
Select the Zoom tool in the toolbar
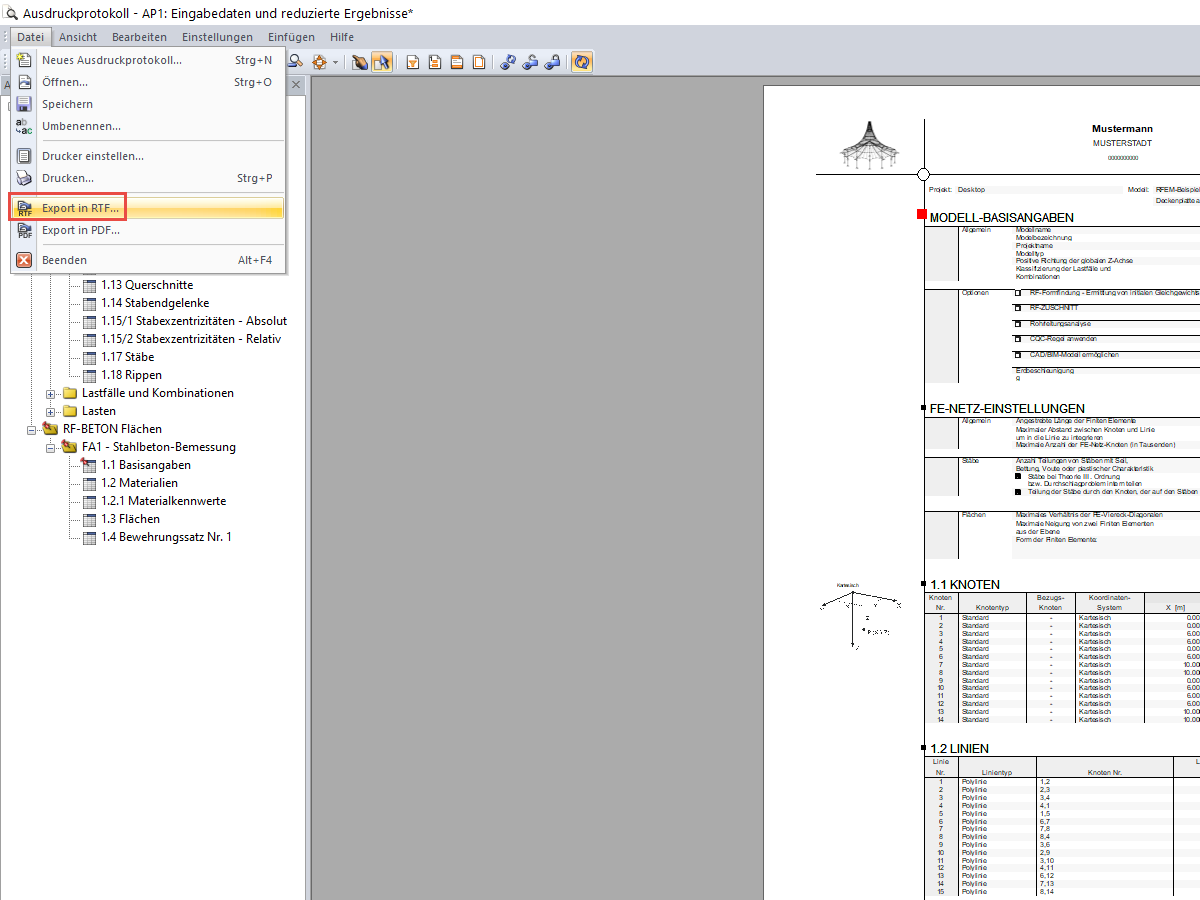[x=295, y=61]
